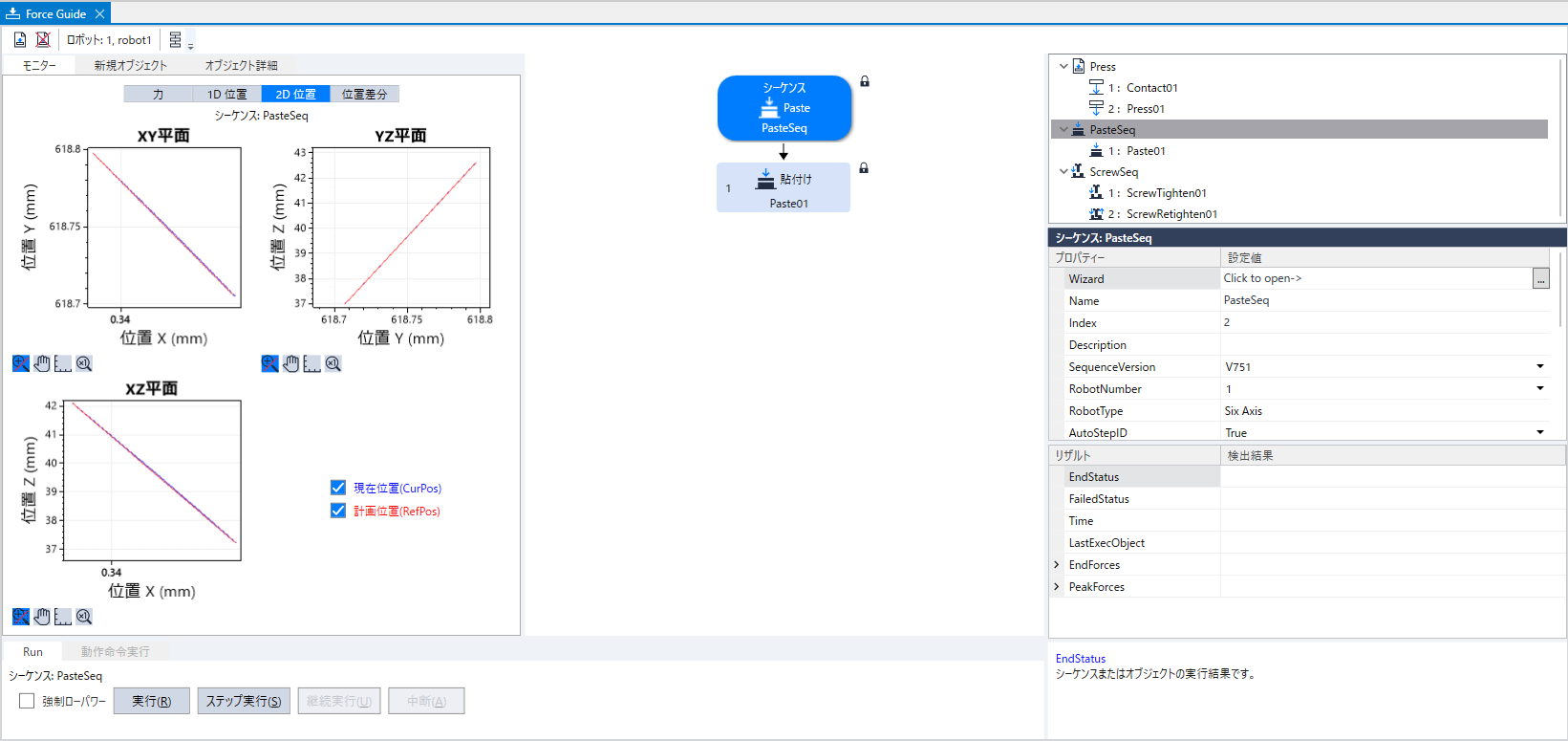Uncheck the 計画位置(RefPos) checkbox
The width and height of the screenshot is (1568, 741).
coord(338,511)
